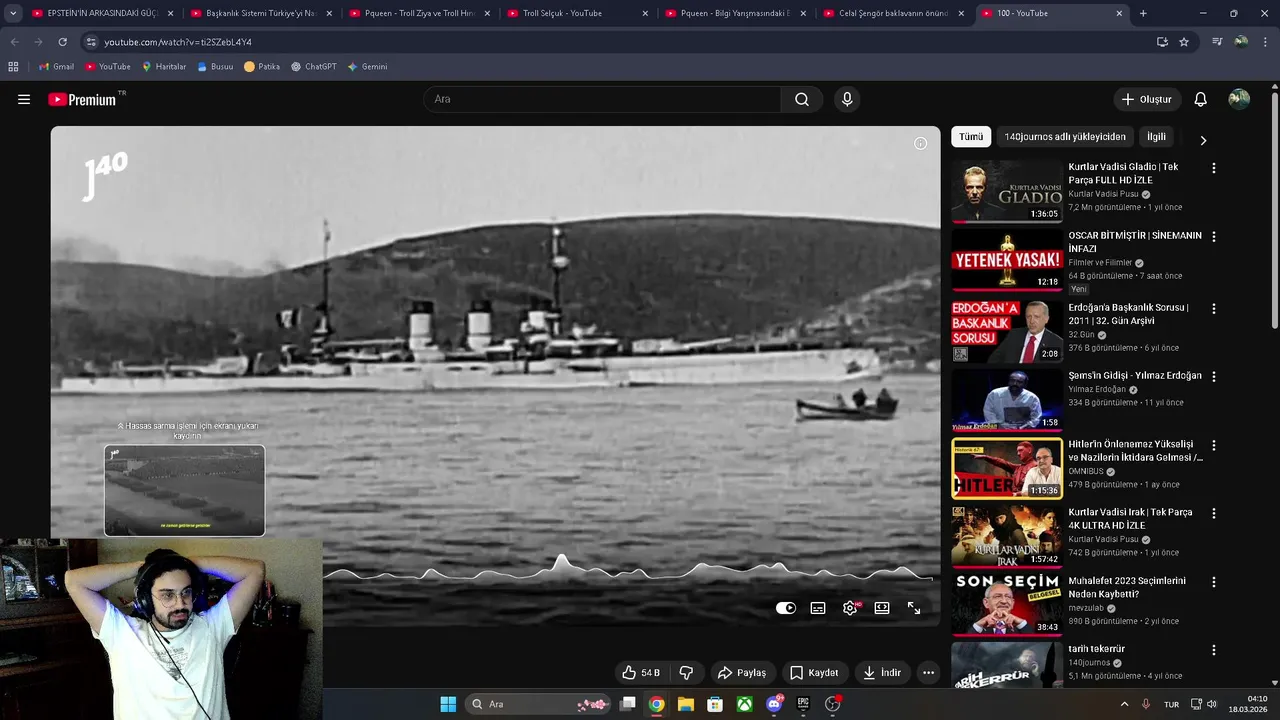Toggle the autoplay switch in player
Image resolution: width=1280 pixels, height=720 pixels.
tap(786, 608)
